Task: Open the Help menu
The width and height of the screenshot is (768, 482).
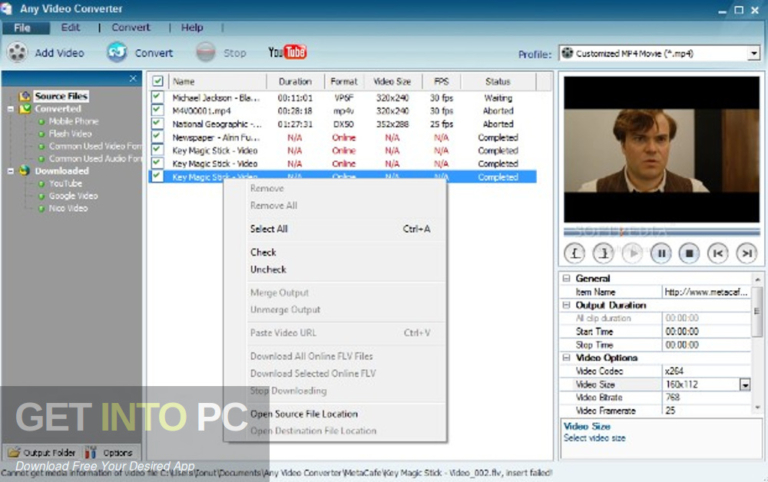Action: 192,27
